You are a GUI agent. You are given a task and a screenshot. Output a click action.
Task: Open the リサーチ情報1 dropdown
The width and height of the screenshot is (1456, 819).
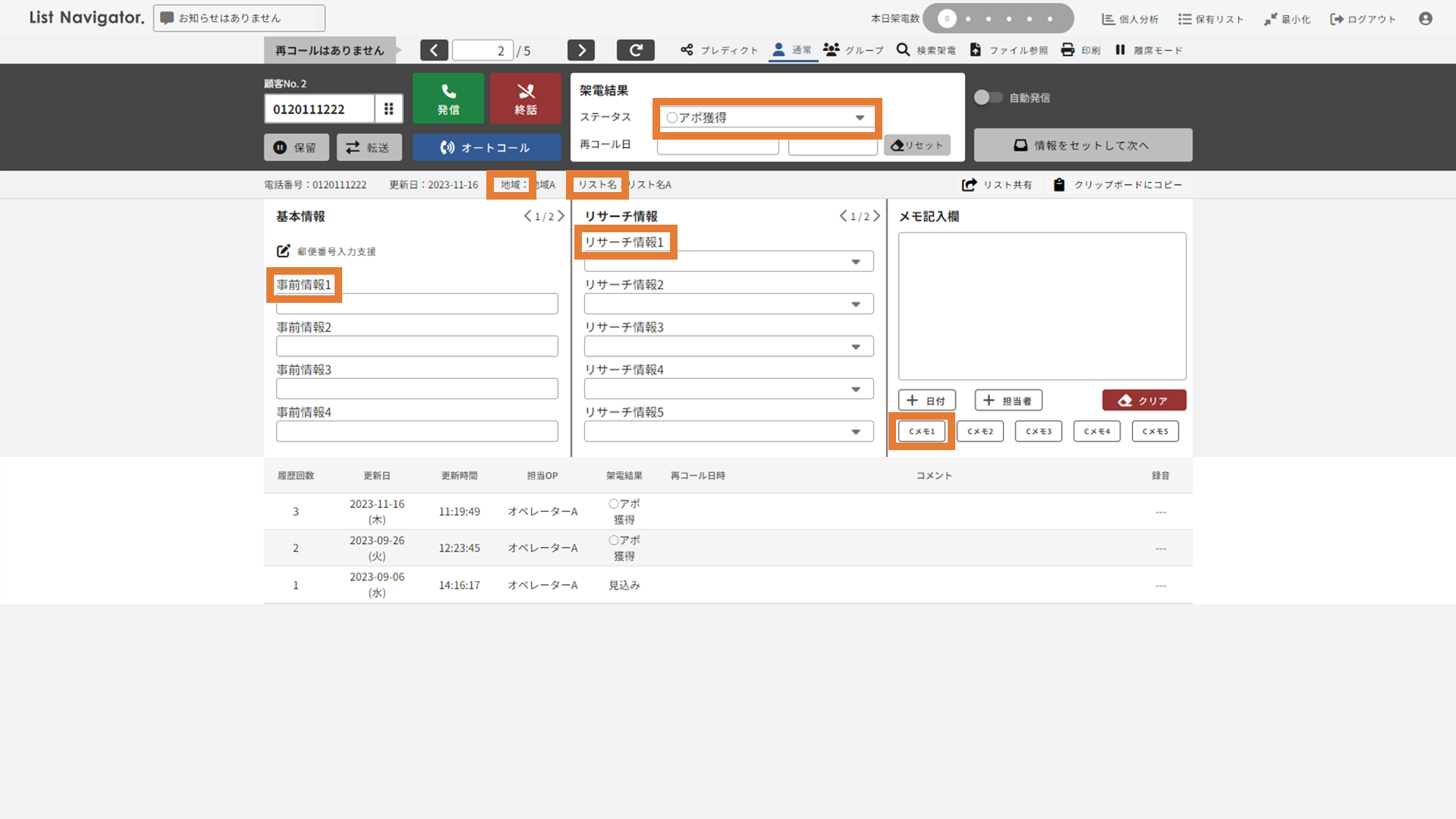click(x=728, y=262)
